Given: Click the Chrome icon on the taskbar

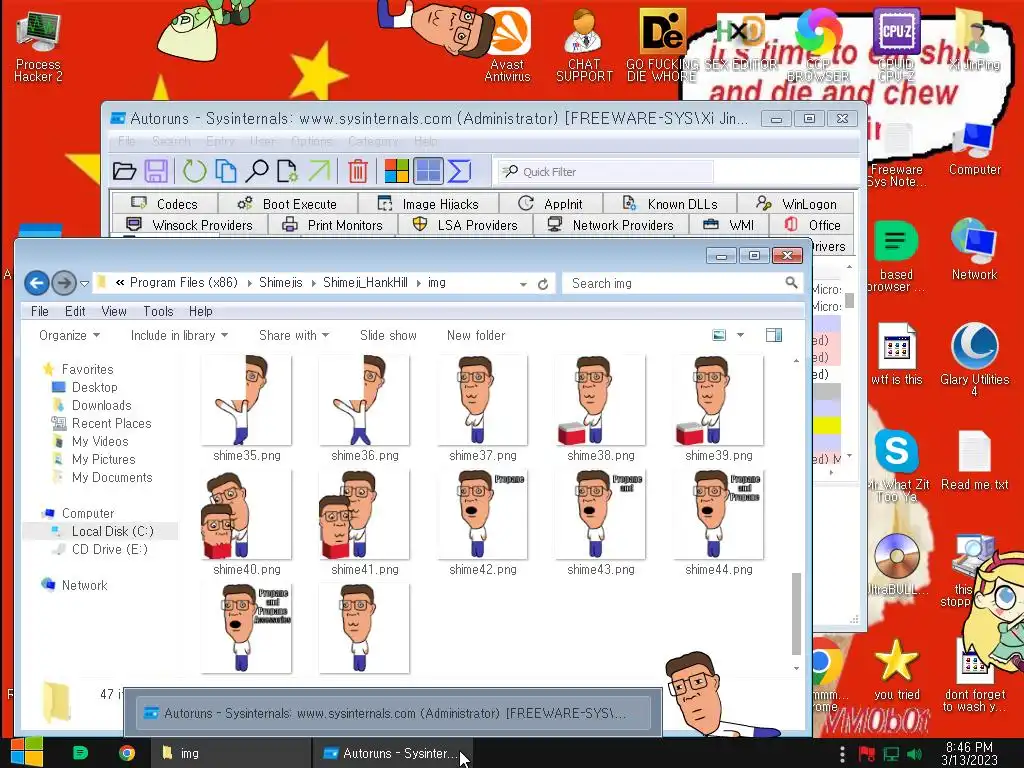Looking at the screenshot, I should click(x=127, y=753).
